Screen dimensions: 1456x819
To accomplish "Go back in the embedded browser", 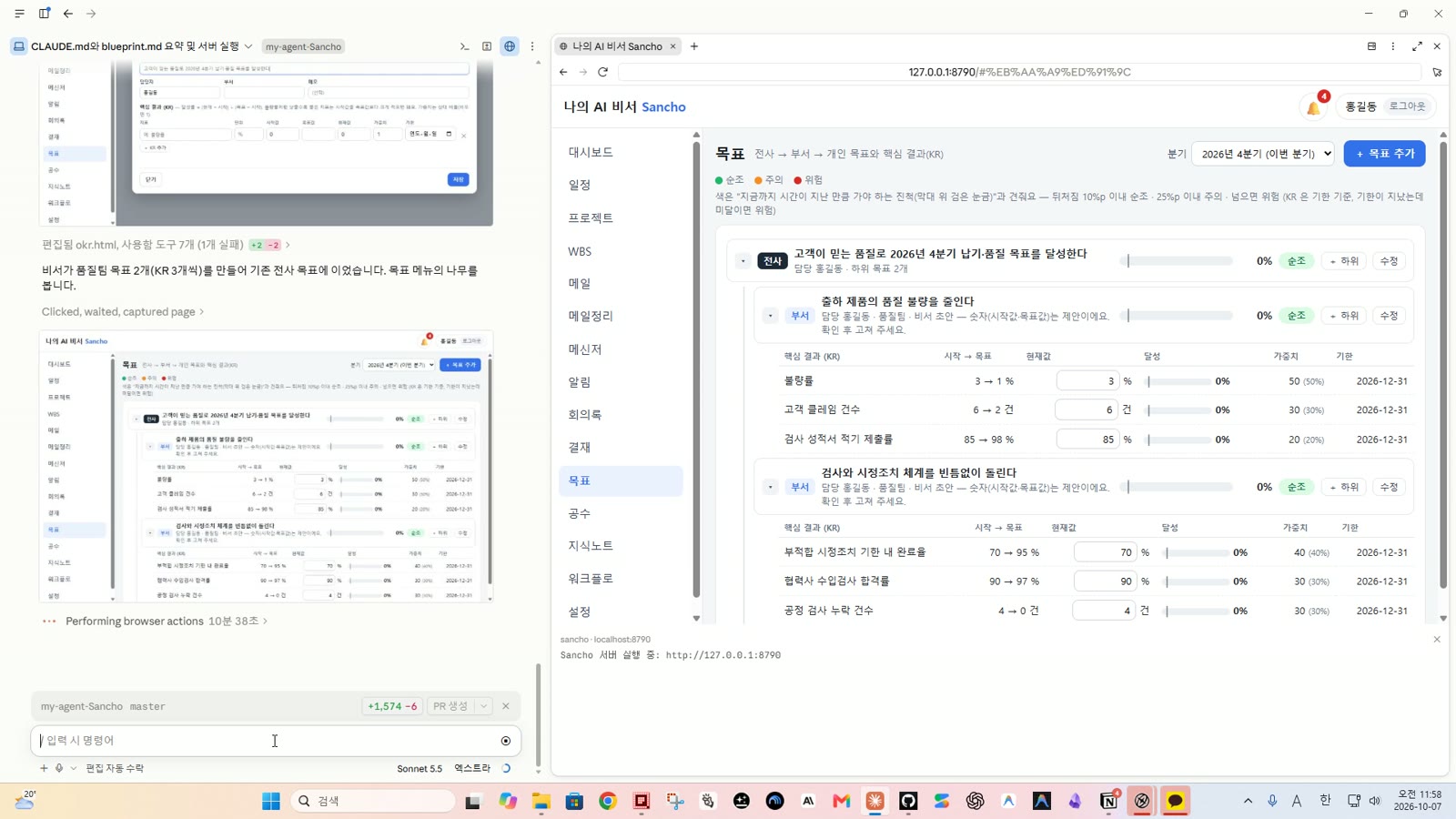I will point(563,72).
